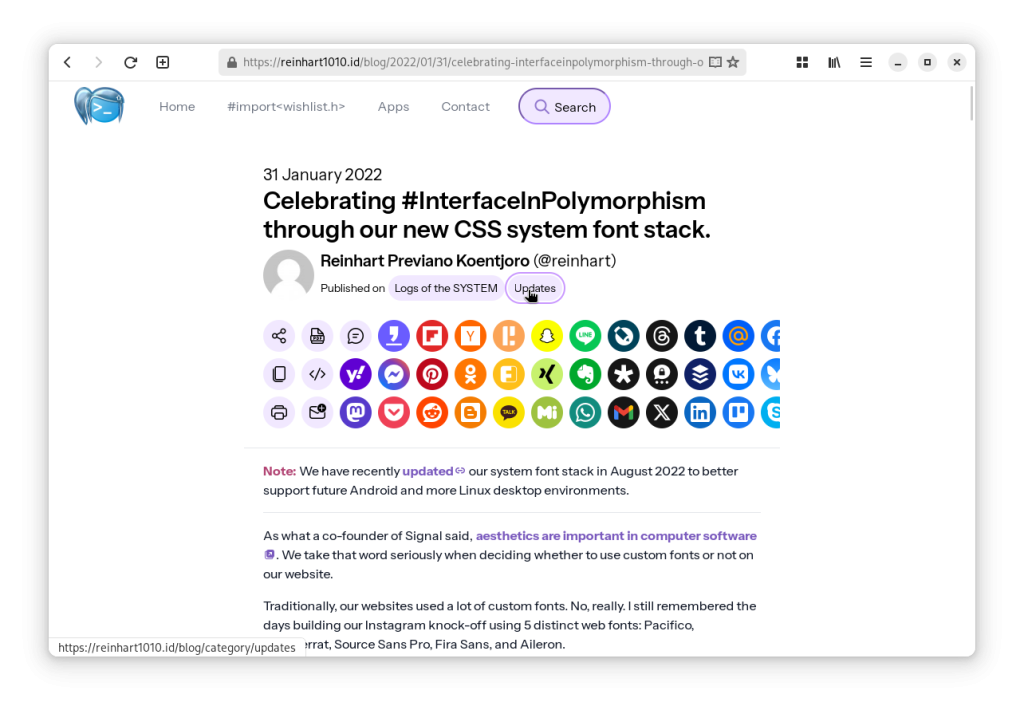
Task: Save the article to Evernote
Action: tap(585, 374)
